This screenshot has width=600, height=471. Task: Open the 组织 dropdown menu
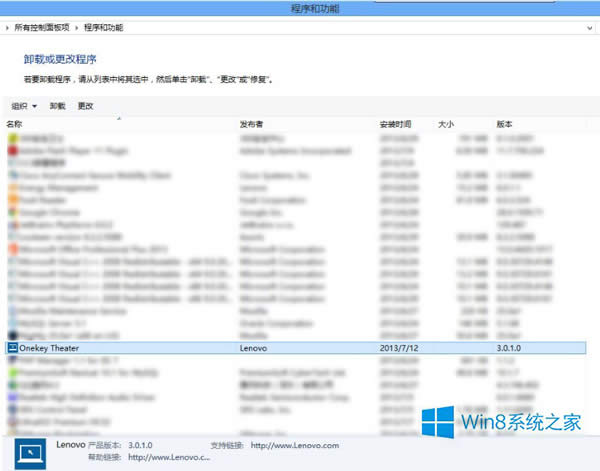[x=24, y=106]
